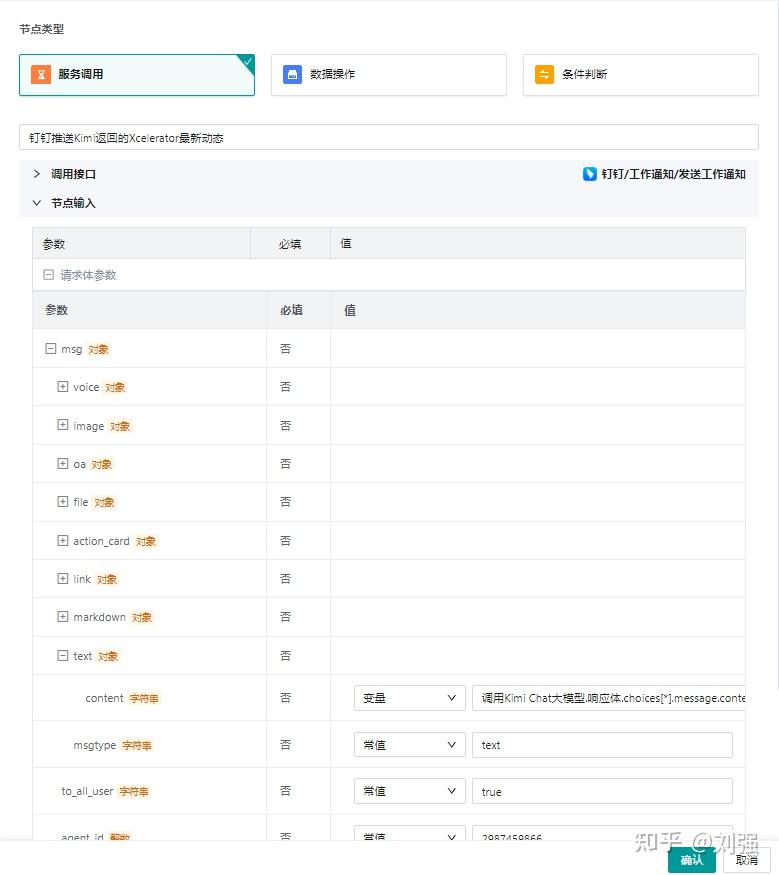Expand the oa 对象 parameter
779x875 pixels.
pyautogui.click(x=62, y=463)
